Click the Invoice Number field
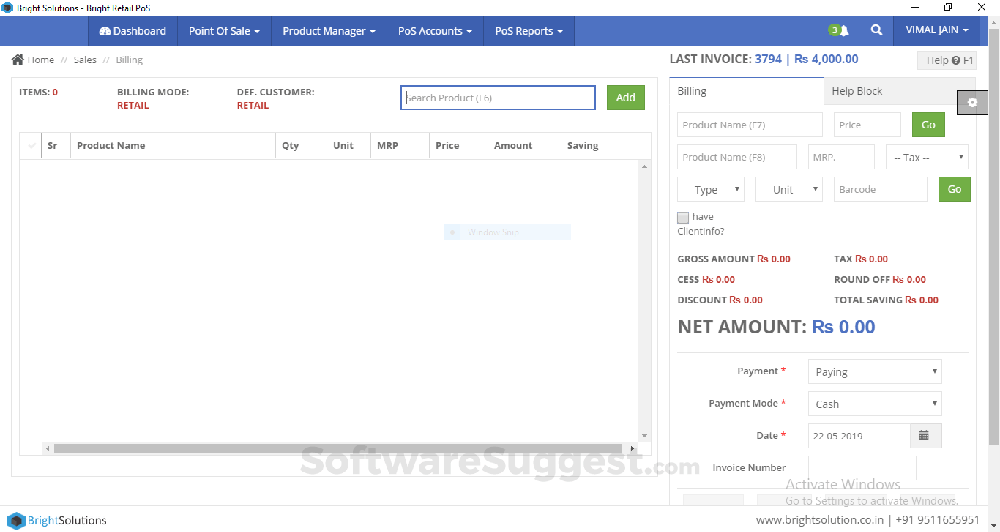This screenshot has height=532, width=1000. pos(862,468)
